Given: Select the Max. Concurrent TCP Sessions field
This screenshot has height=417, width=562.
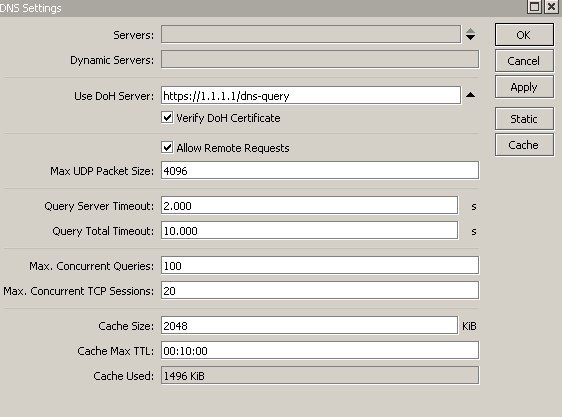Looking at the screenshot, I should point(320,290).
